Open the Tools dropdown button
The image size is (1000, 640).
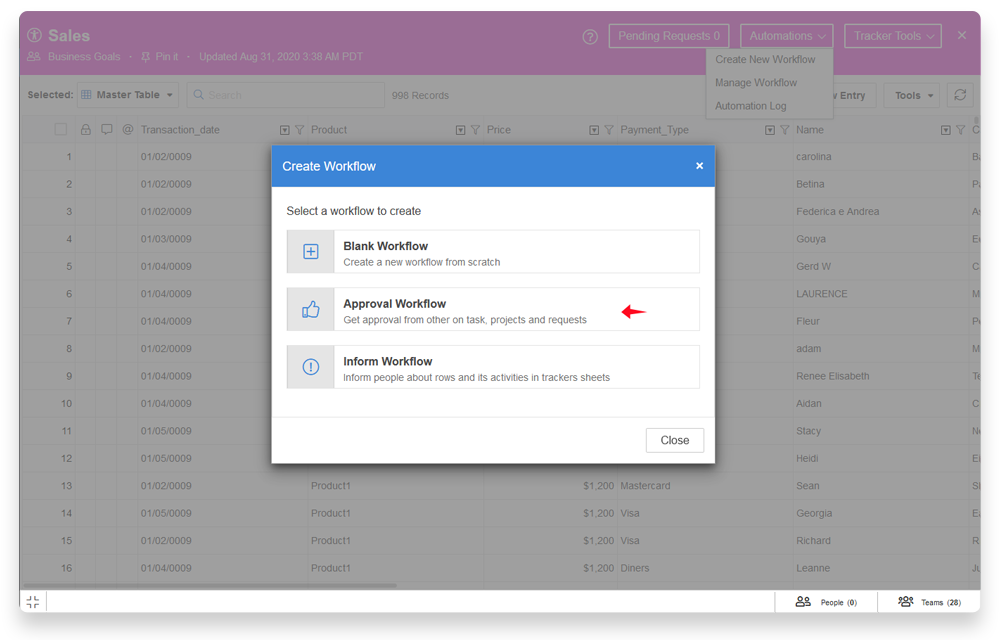click(x=912, y=95)
